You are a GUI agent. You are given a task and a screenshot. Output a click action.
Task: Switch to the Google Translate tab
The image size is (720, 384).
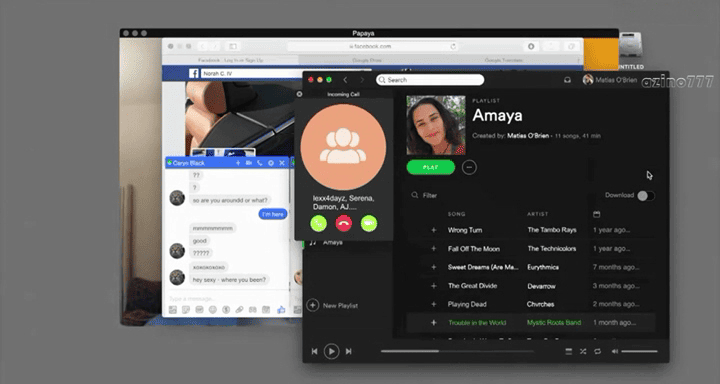tap(503, 60)
